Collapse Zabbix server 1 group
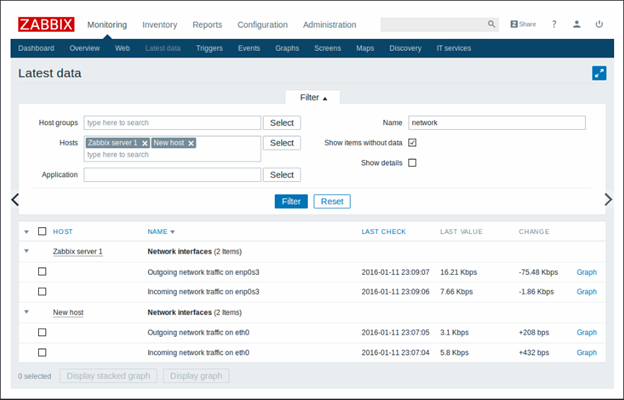624x400 pixels. [x=27, y=251]
